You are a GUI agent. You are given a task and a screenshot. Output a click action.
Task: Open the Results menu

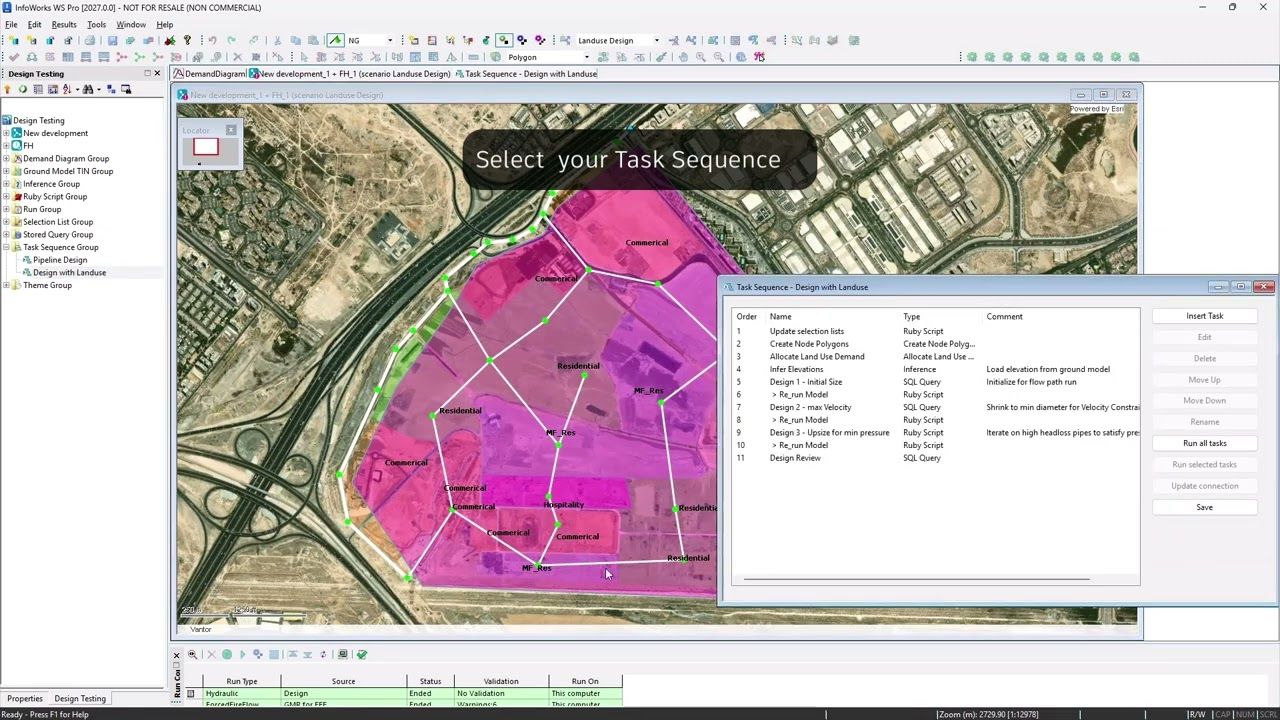[64, 24]
